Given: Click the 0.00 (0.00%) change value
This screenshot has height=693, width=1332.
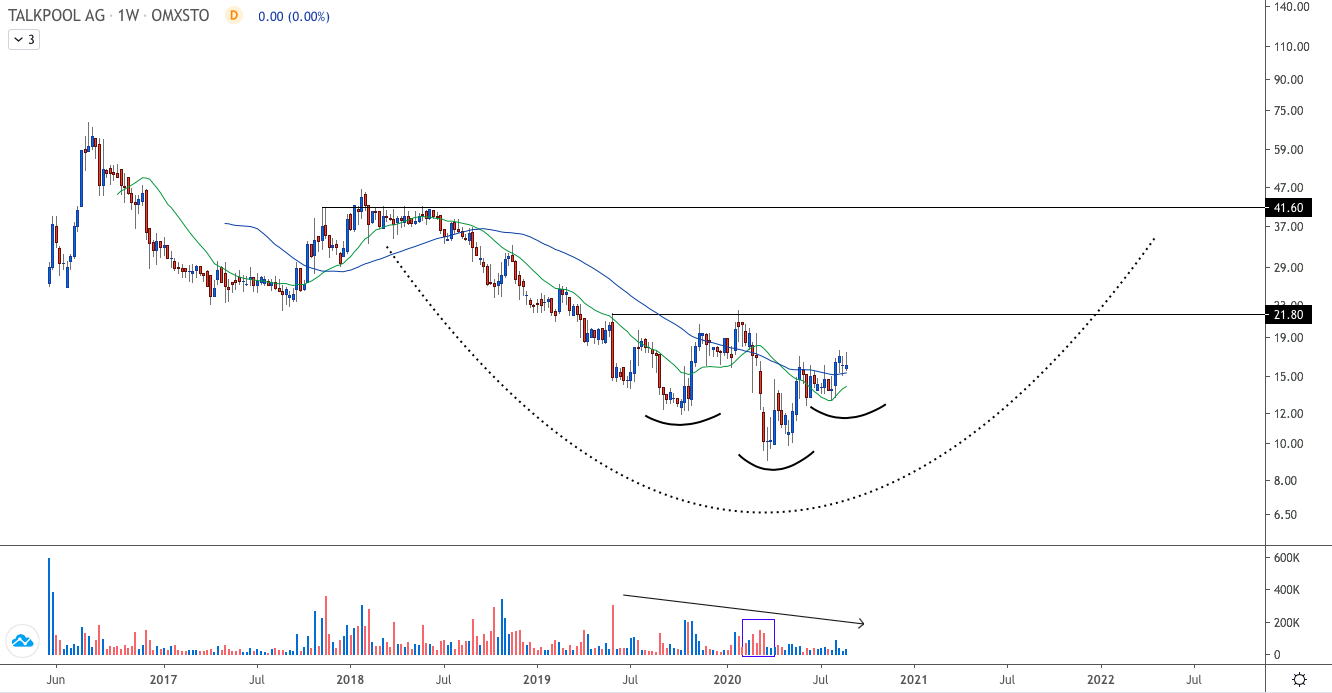Looking at the screenshot, I should [294, 17].
